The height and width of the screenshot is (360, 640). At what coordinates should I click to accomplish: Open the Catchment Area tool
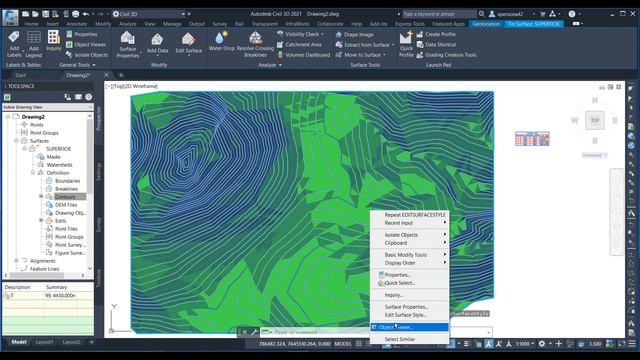tap(299, 44)
